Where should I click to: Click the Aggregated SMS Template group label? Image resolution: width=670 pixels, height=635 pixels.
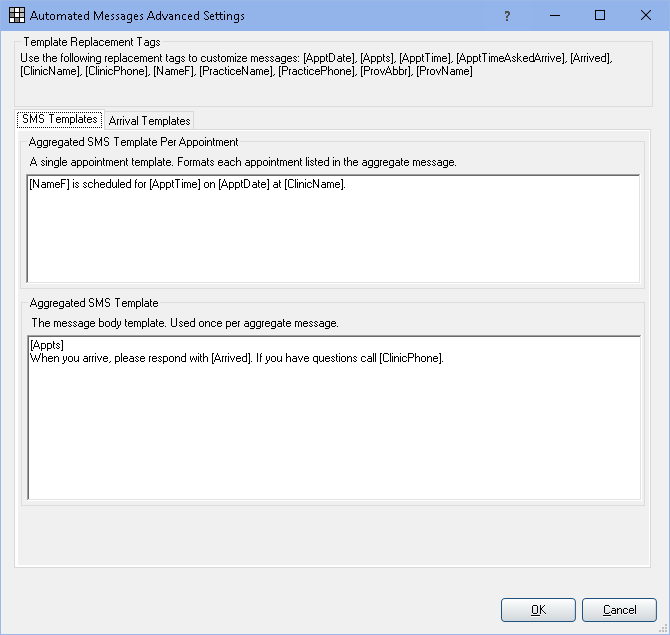(94, 303)
